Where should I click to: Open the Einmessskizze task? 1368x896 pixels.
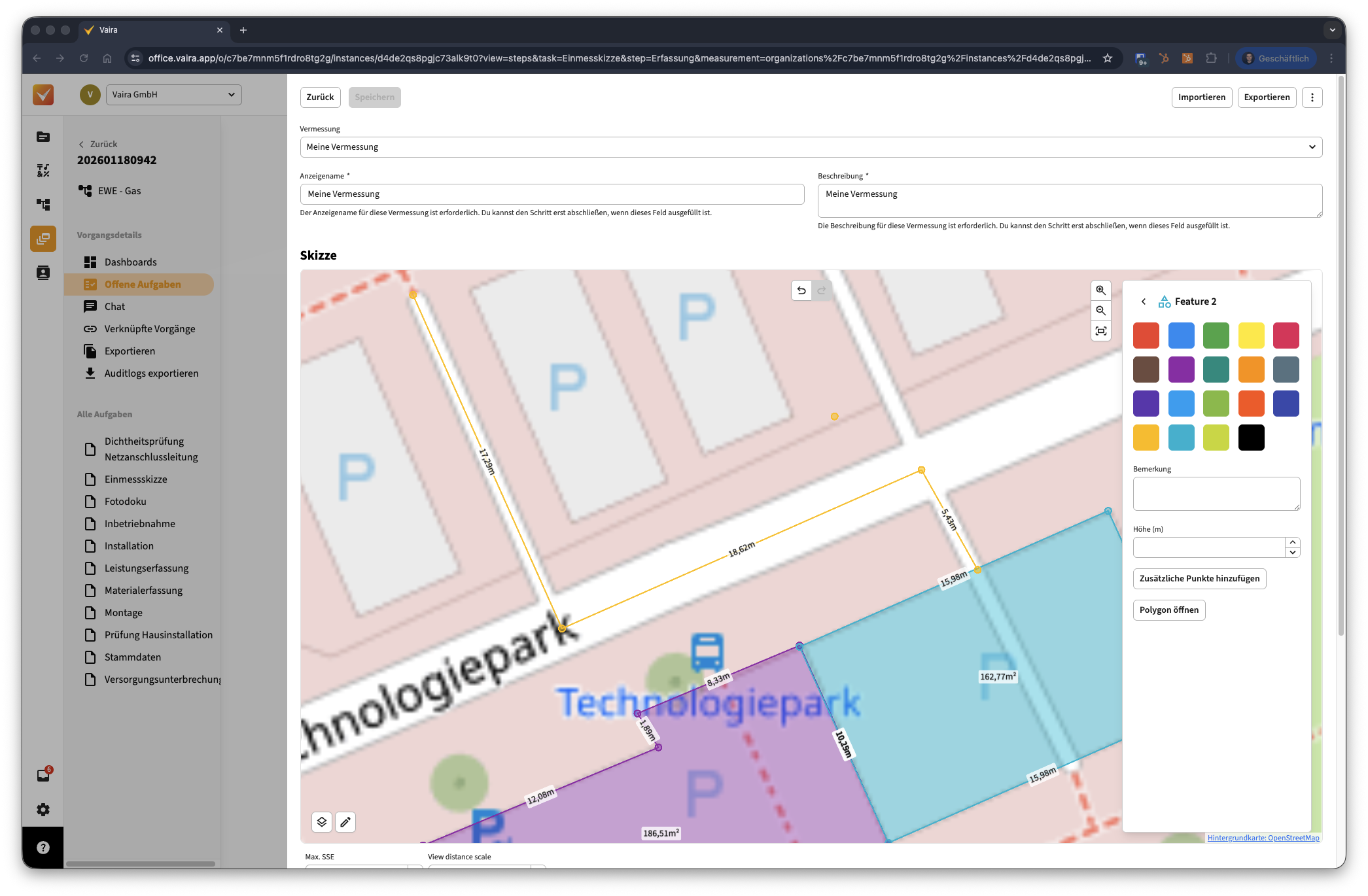[135, 479]
